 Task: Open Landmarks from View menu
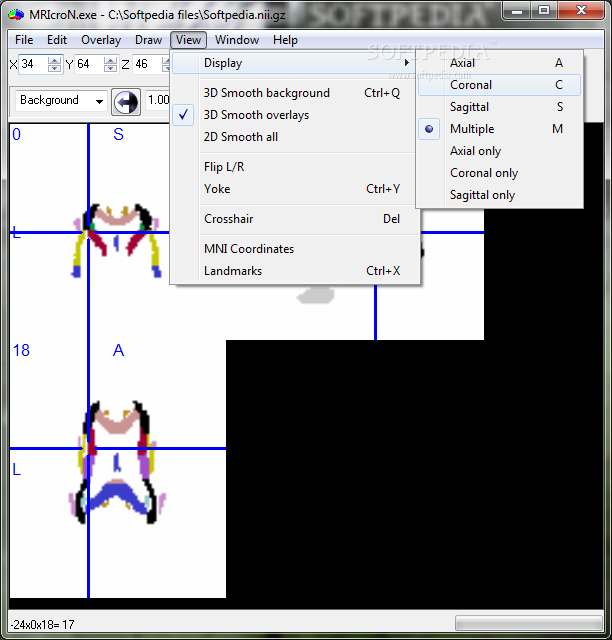(293, 271)
